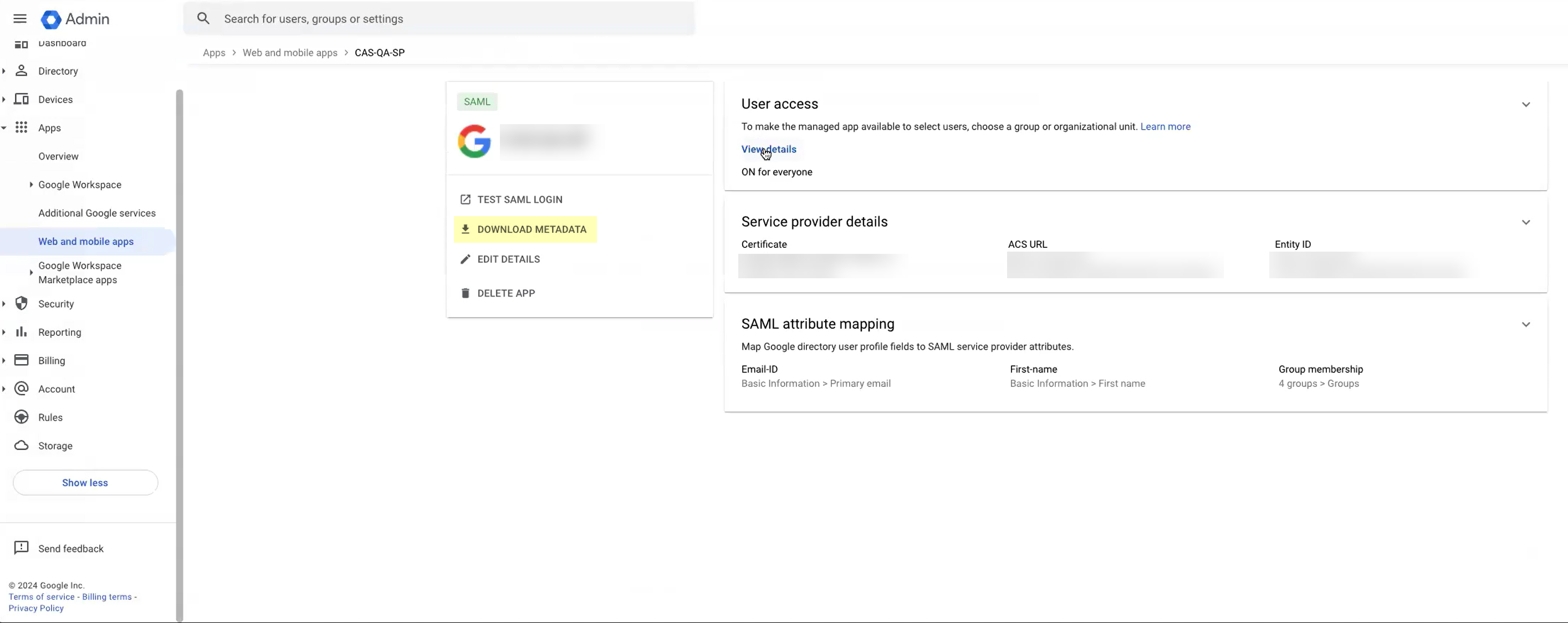Select Overview under Apps
This screenshot has width=1568, height=623.
[x=58, y=156]
